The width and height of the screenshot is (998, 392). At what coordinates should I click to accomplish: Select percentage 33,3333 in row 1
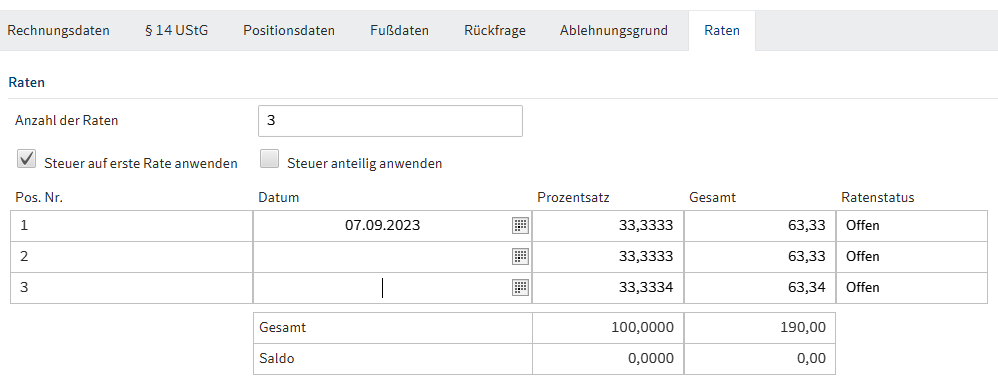608,225
